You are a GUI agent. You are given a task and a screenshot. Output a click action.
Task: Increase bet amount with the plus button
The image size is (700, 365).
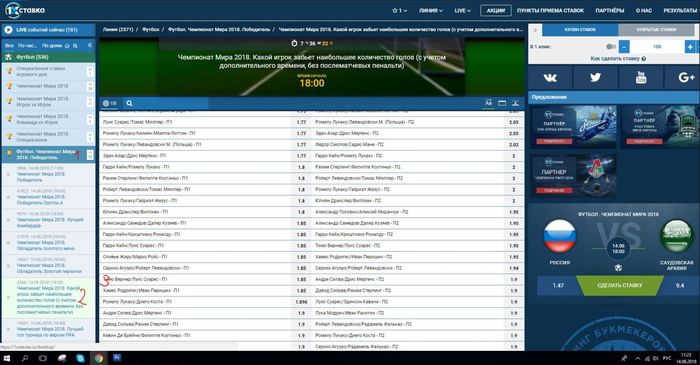point(690,46)
